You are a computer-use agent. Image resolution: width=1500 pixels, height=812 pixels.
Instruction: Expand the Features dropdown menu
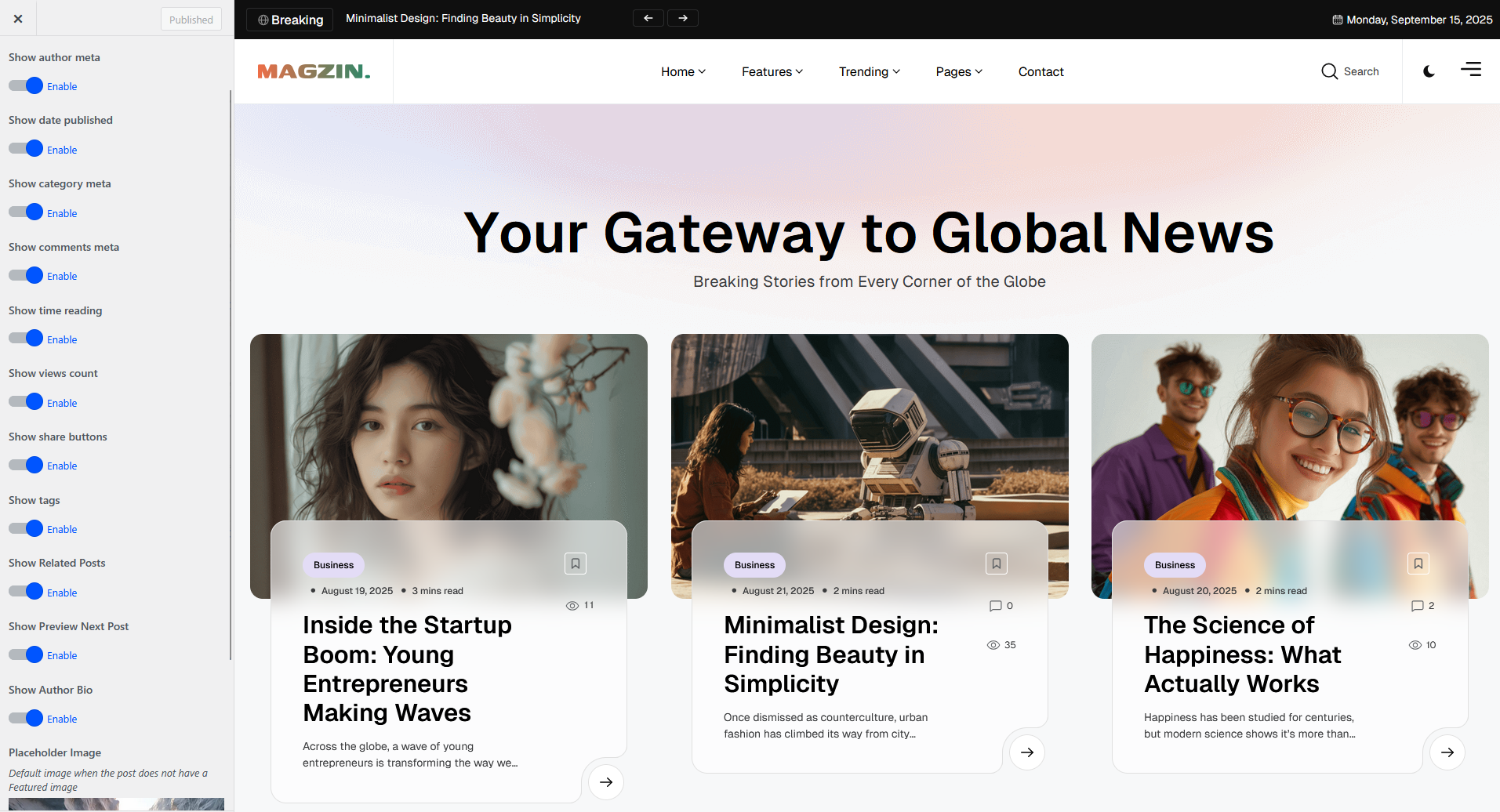coord(772,71)
